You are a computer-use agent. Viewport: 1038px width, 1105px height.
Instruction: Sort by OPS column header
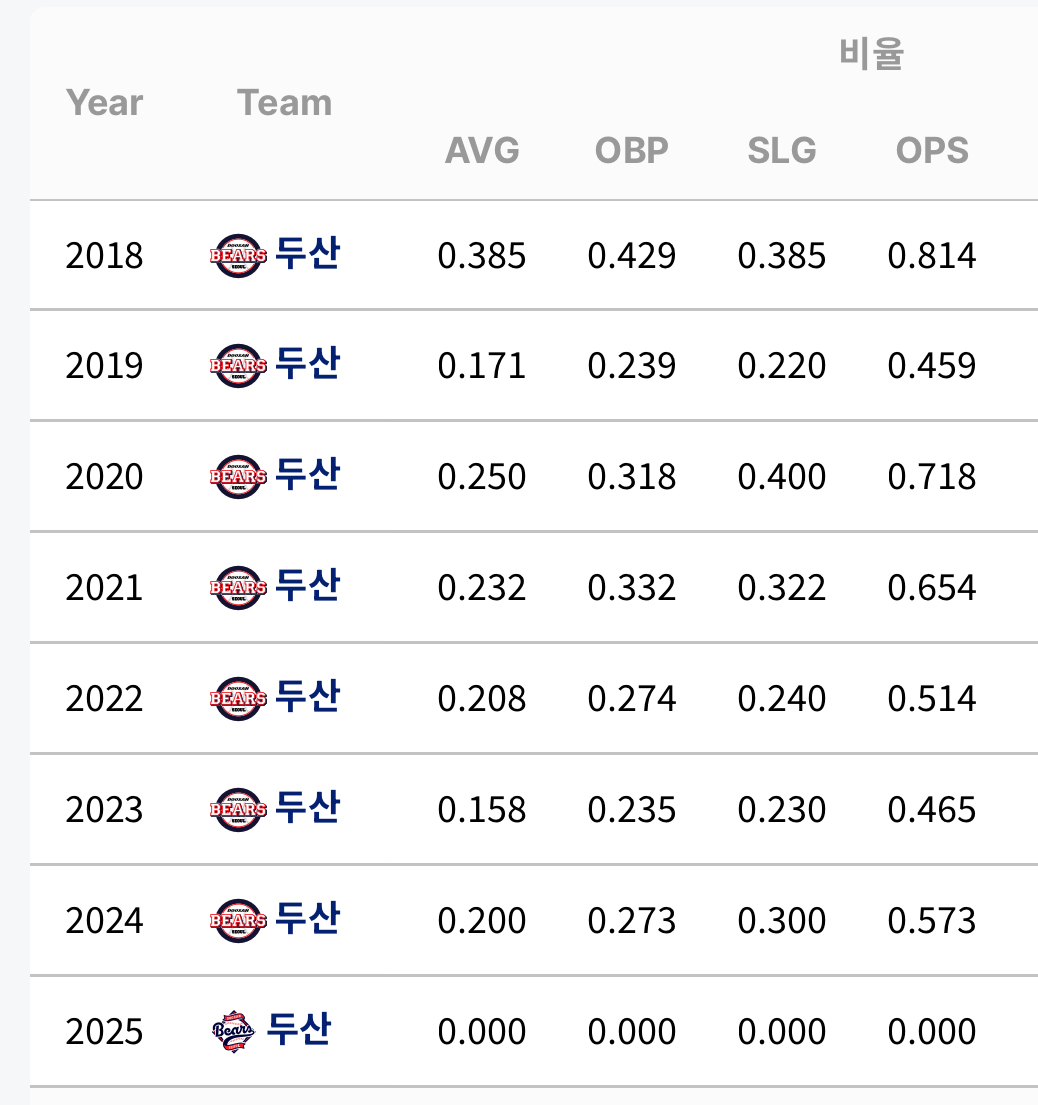pos(932,151)
